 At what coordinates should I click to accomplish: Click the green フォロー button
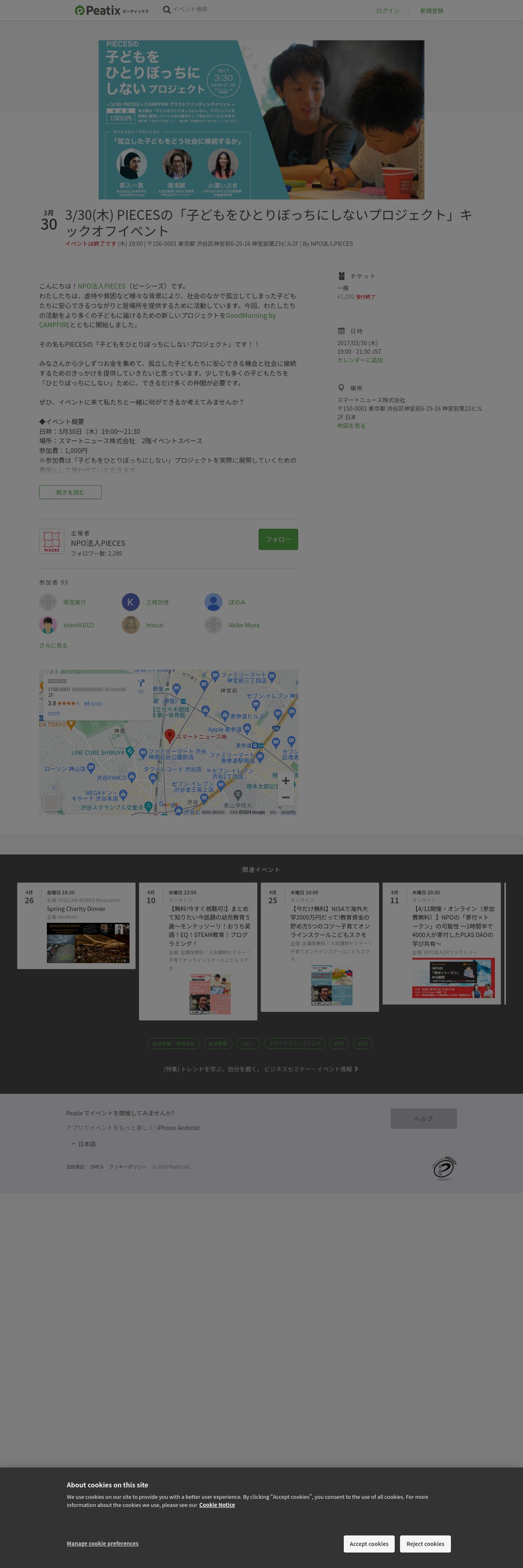(278, 539)
